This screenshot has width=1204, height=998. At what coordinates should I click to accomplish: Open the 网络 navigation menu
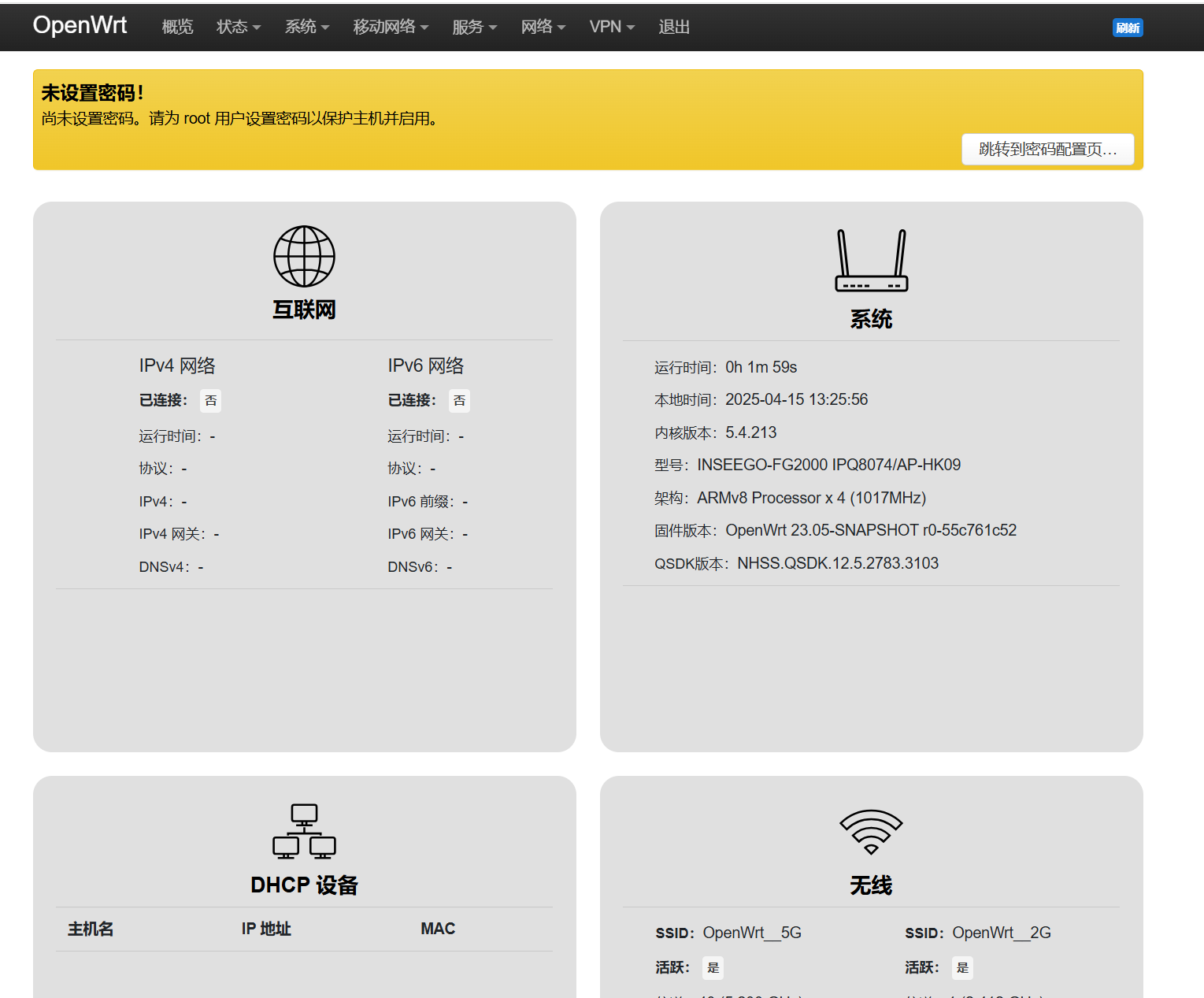543,27
